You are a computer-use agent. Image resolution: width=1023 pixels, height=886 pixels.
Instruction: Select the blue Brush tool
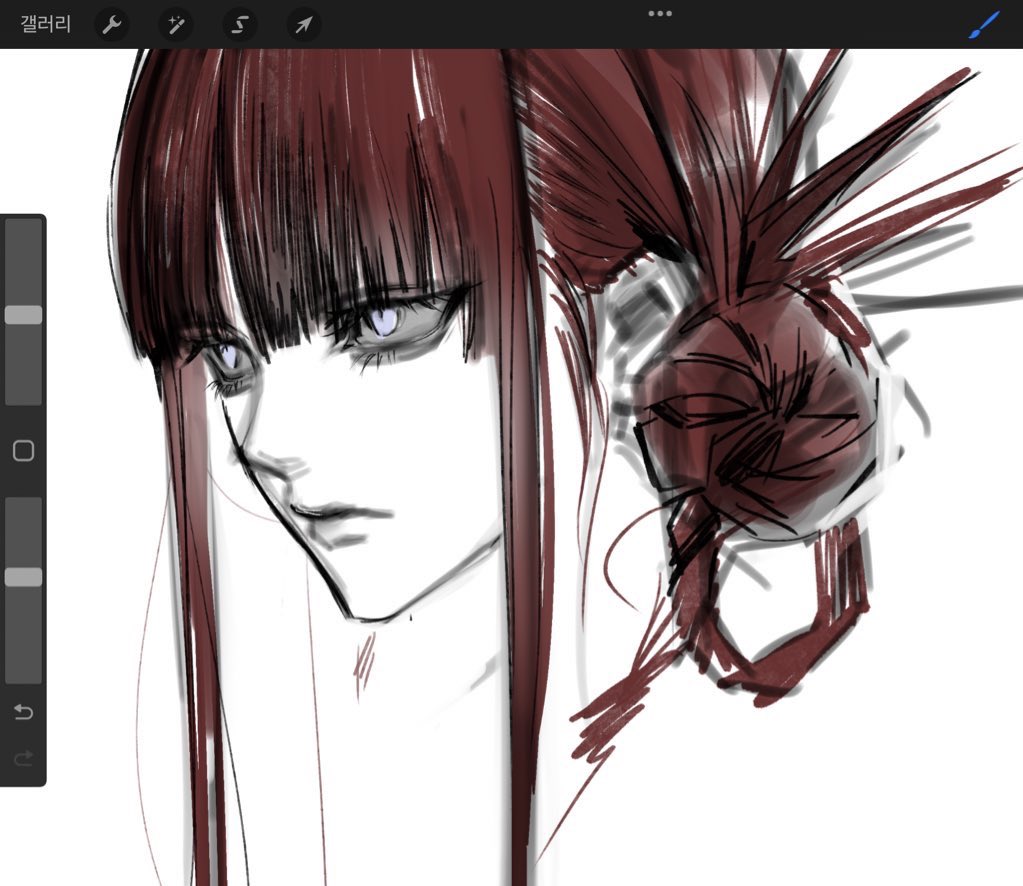point(984,25)
